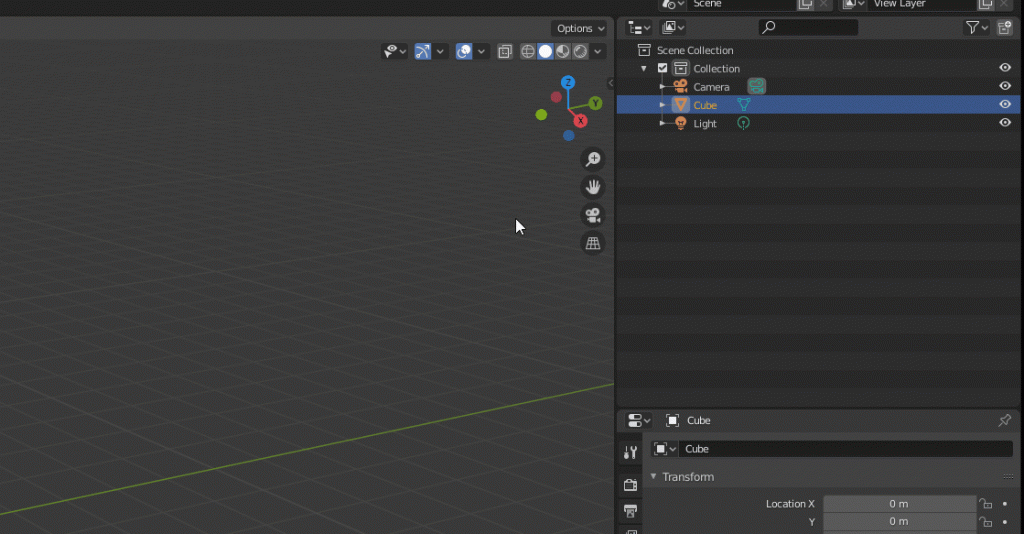Viewport: 1024px width, 534px height.
Task: Hide the Light with its eye icon
Action: pyautogui.click(x=1005, y=123)
